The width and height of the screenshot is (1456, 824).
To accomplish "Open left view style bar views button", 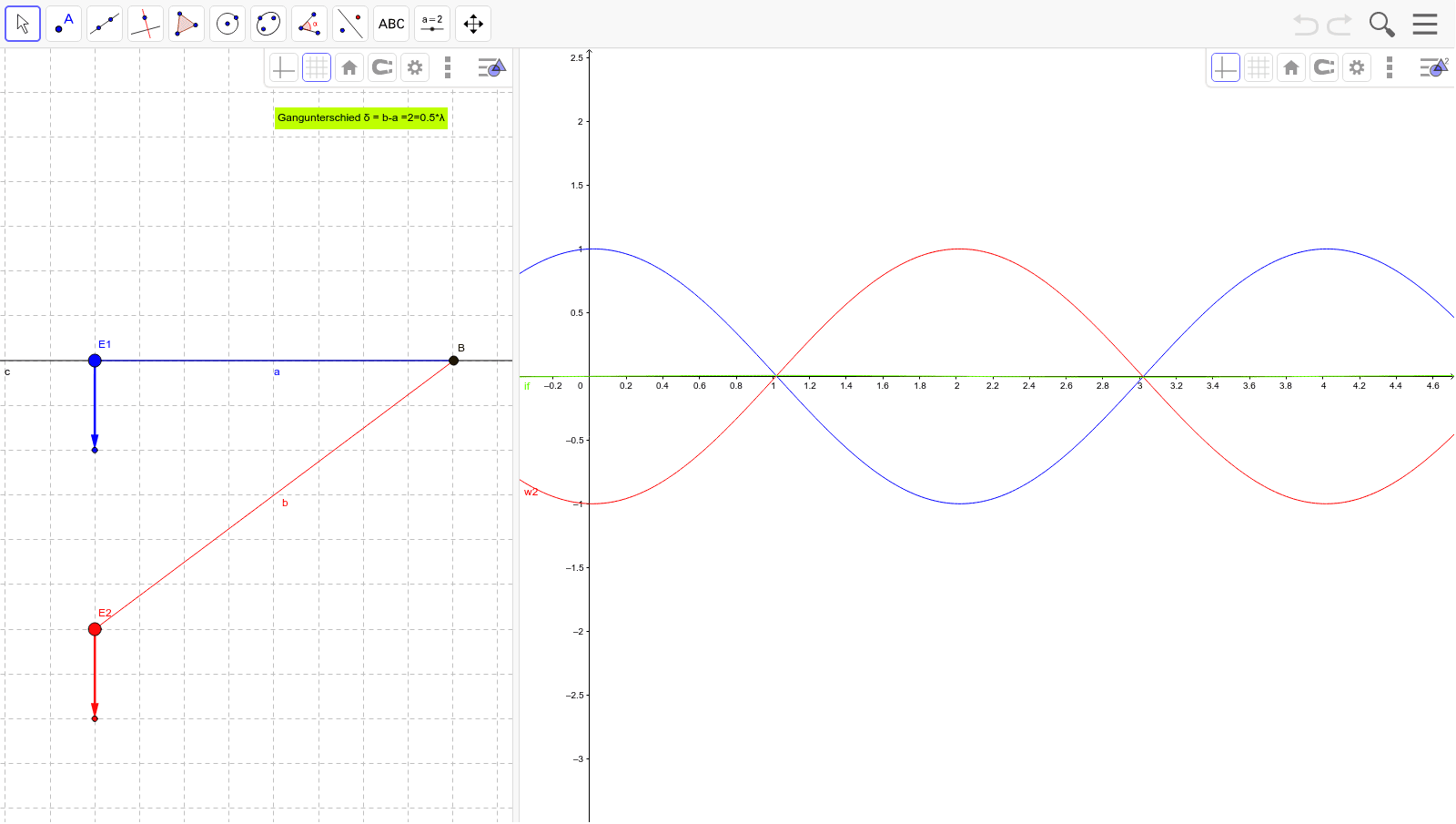I will pos(491,67).
